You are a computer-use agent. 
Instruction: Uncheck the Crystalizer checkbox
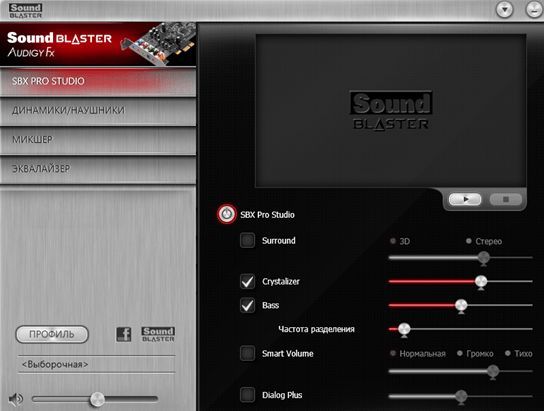247,281
